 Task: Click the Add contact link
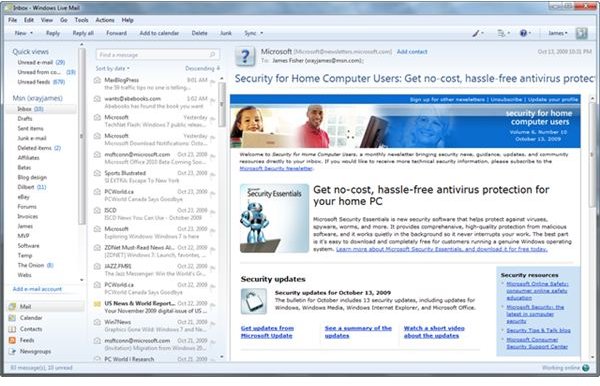tap(412, 52)
